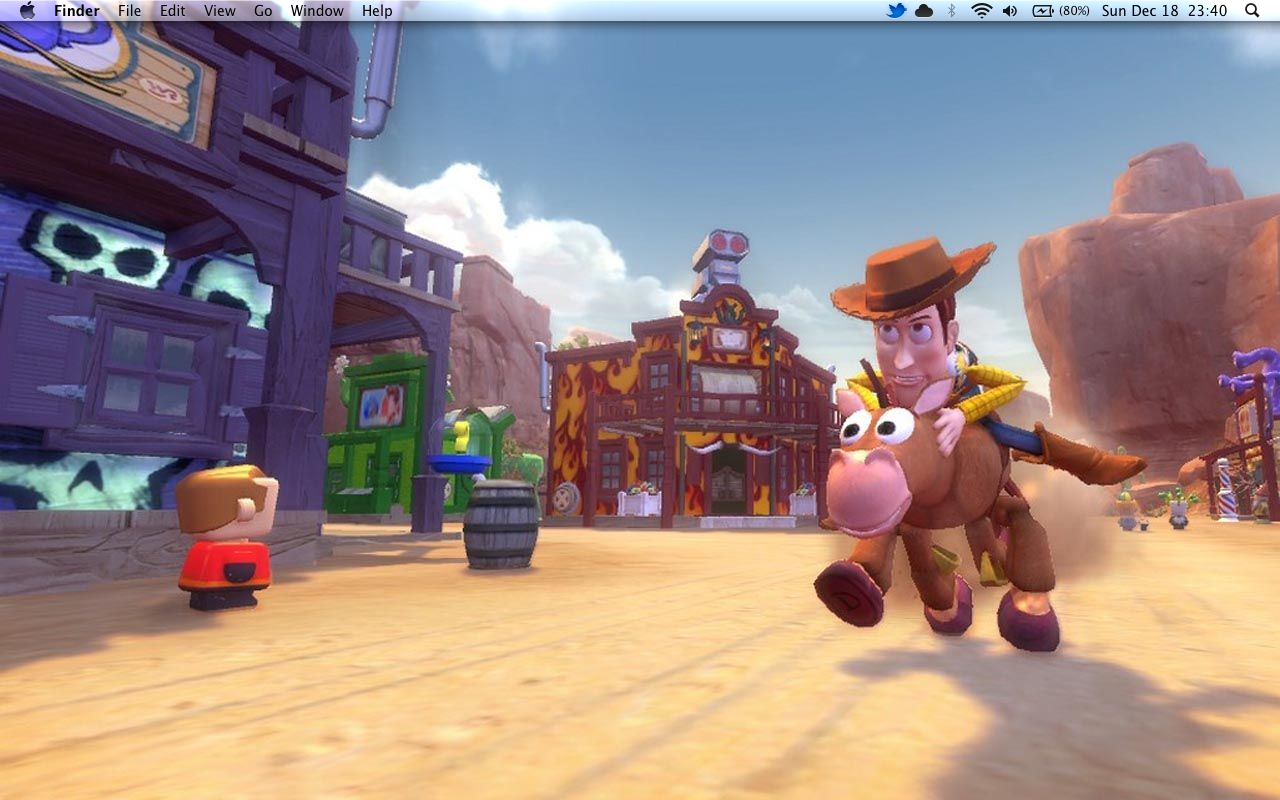This screenshot has height=800, width=1280.
Task: Open the battery status menu
Action: (1043, 11)
